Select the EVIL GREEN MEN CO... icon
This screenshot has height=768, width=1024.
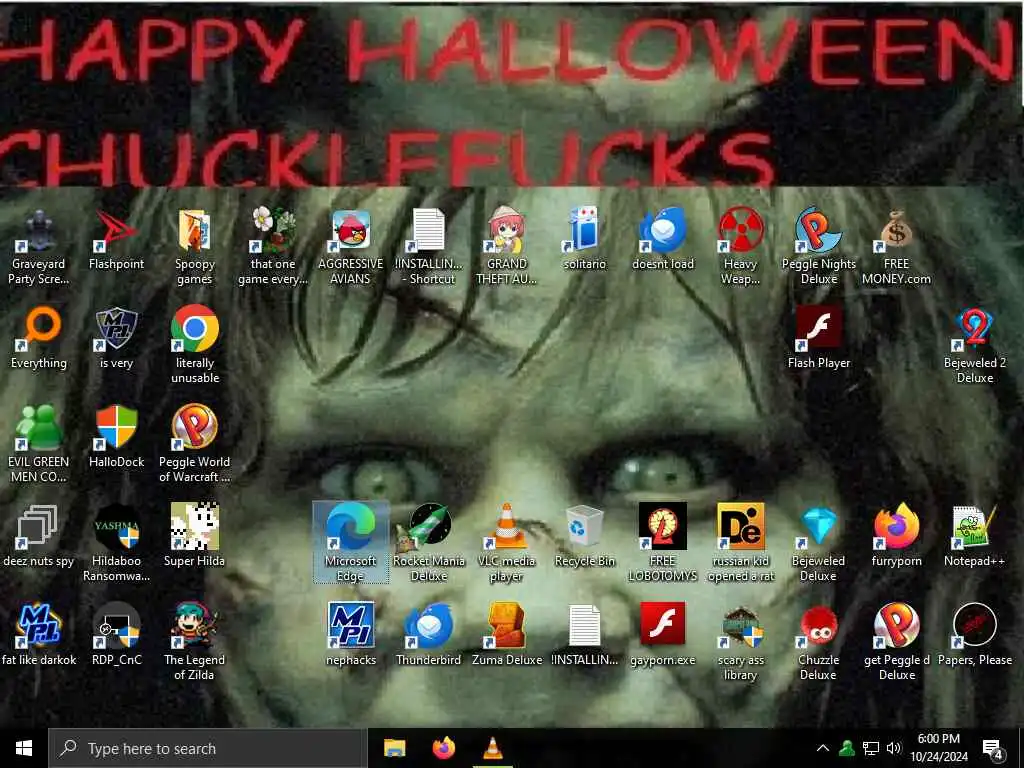click(39, 445)
